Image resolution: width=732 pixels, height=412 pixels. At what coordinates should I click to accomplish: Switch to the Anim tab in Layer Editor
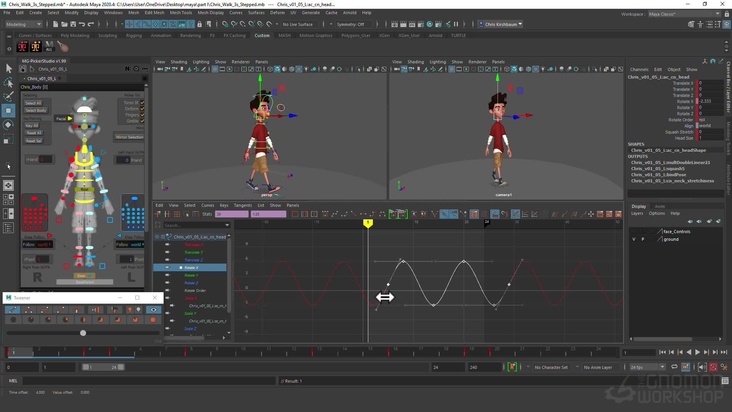[x=660, y=206]
